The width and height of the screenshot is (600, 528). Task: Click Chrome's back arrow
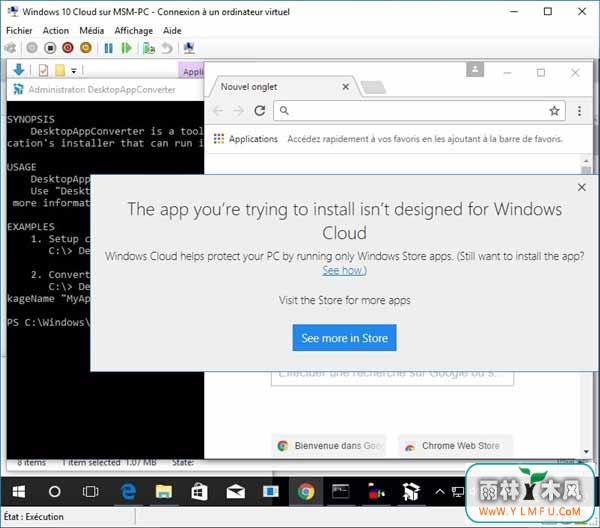(x=218, y=111)
